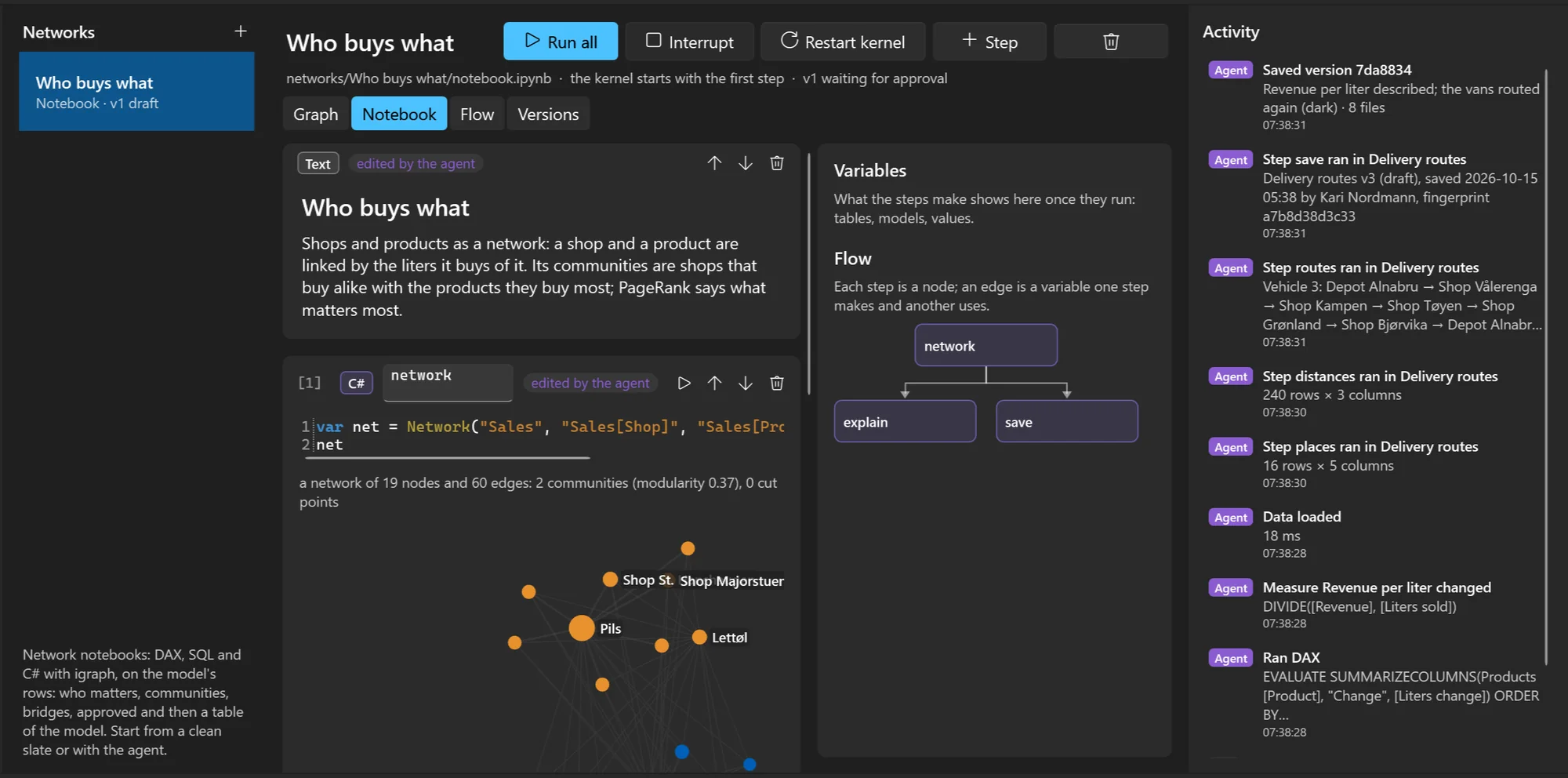Click Agent badge beside Data loaded
The image size is (1568, 778).
click(x=1231, y=517)
